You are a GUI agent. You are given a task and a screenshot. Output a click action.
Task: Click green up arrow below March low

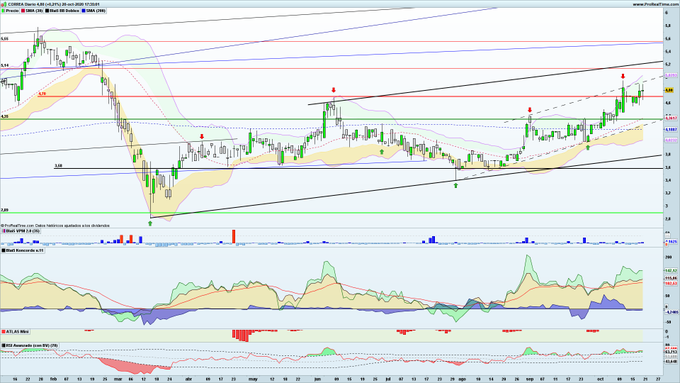pyautogui.click(x=150, y=223)
